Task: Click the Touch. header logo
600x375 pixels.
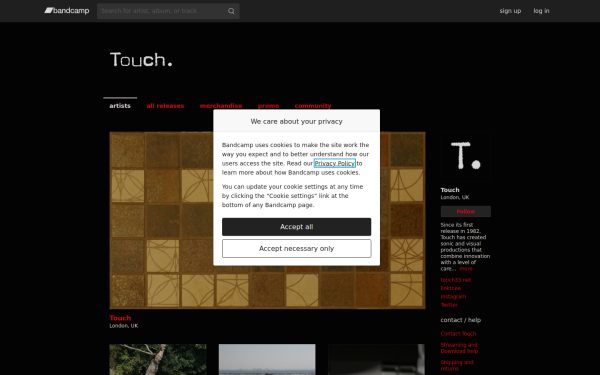Action: tap(141, 60)
